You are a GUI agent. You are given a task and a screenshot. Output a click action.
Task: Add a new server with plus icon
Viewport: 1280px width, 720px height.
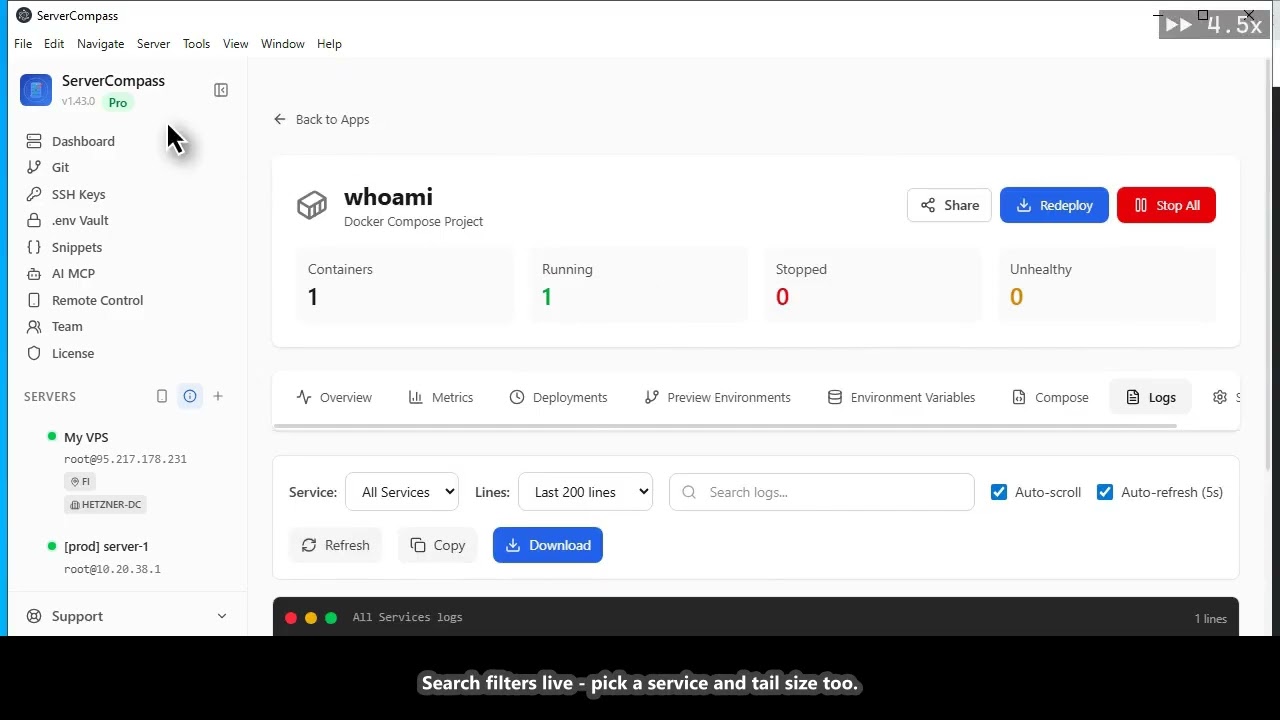218,396
